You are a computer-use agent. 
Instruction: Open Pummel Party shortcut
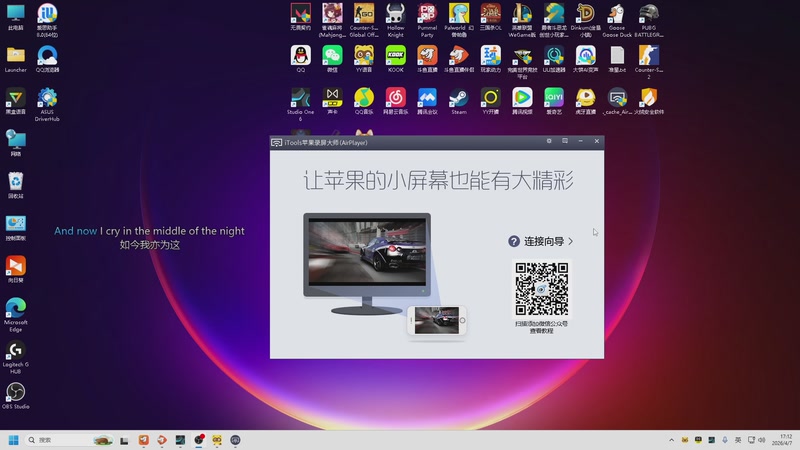click(x=427, y=20)
